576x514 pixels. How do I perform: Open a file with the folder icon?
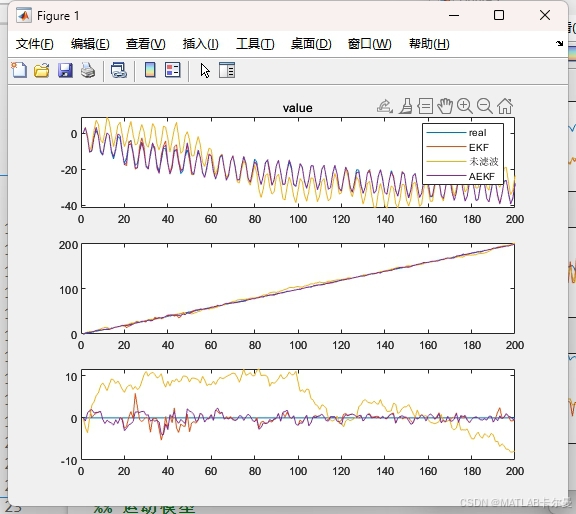(42, 70)
